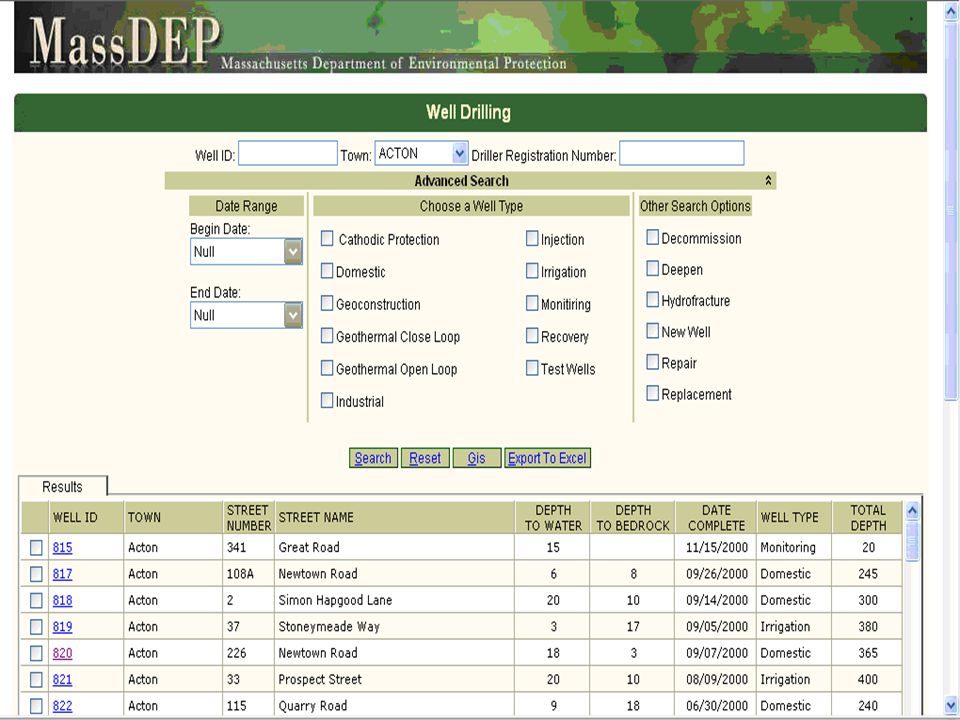Screen dimensions: 960x720
Task: Click the results table scroll-up arrow
Action: pyautogui.click(x=912, y=511)
